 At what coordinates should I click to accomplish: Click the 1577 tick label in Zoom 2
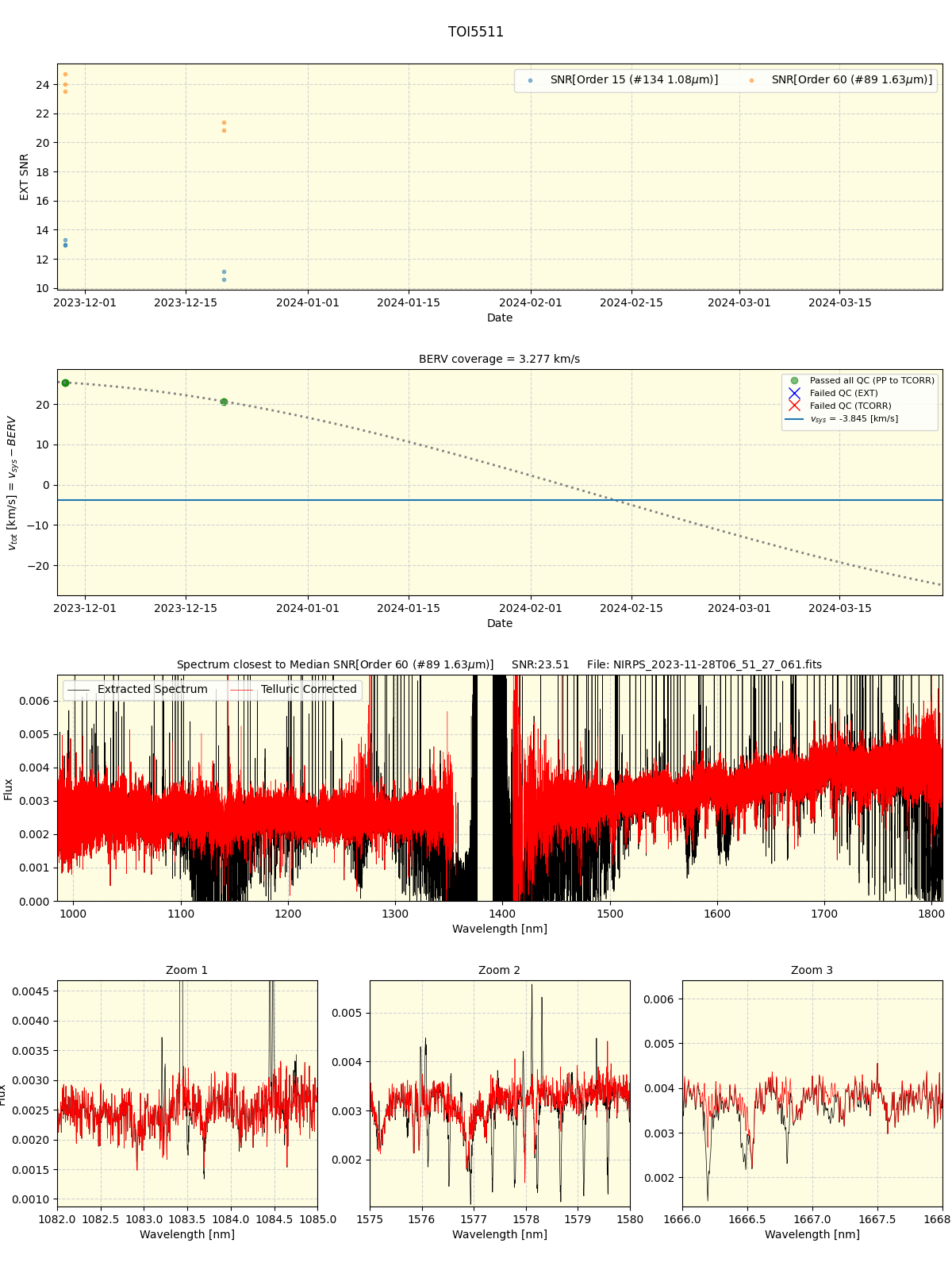click(x=474, y=1219)
